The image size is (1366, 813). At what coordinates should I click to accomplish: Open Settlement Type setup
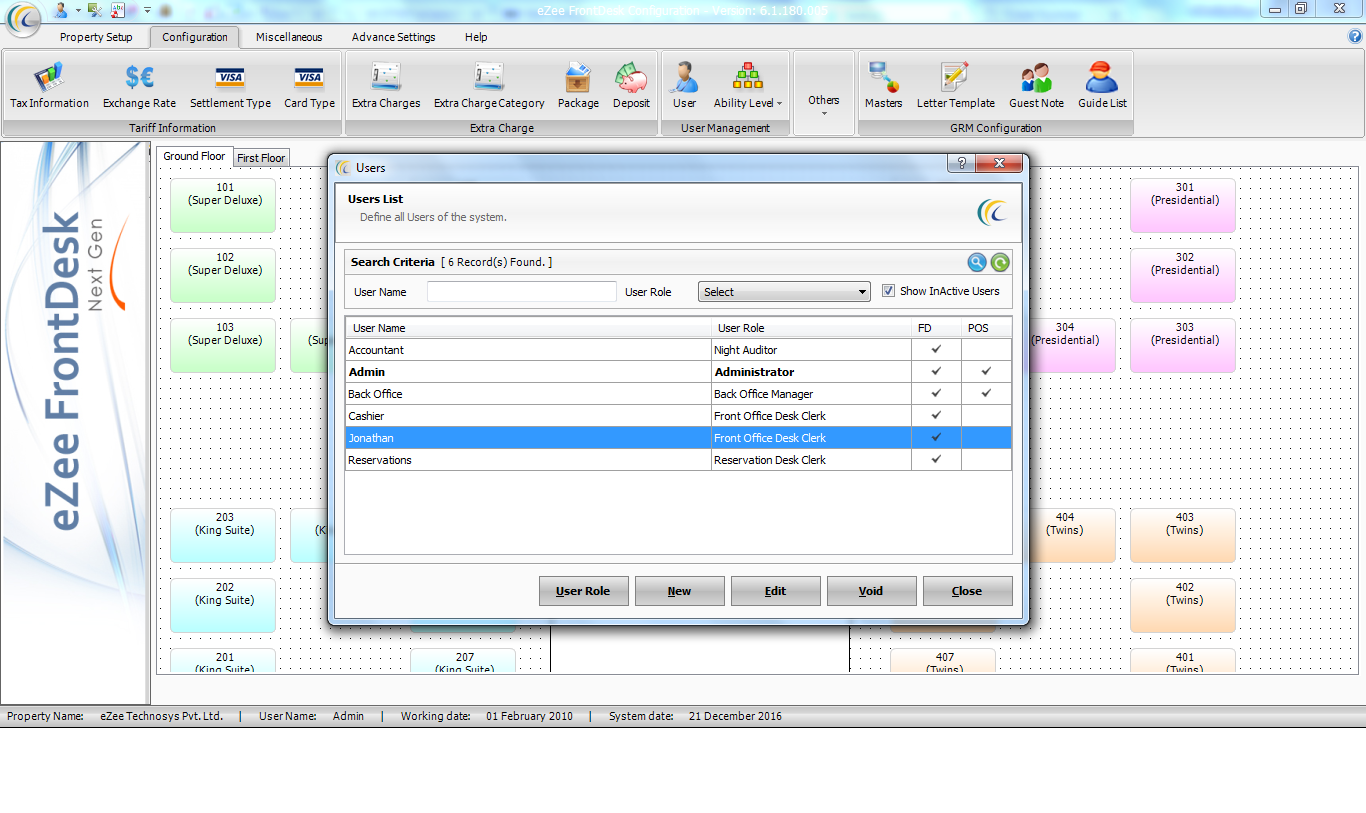pyautogui.click(x=230, y=86)
